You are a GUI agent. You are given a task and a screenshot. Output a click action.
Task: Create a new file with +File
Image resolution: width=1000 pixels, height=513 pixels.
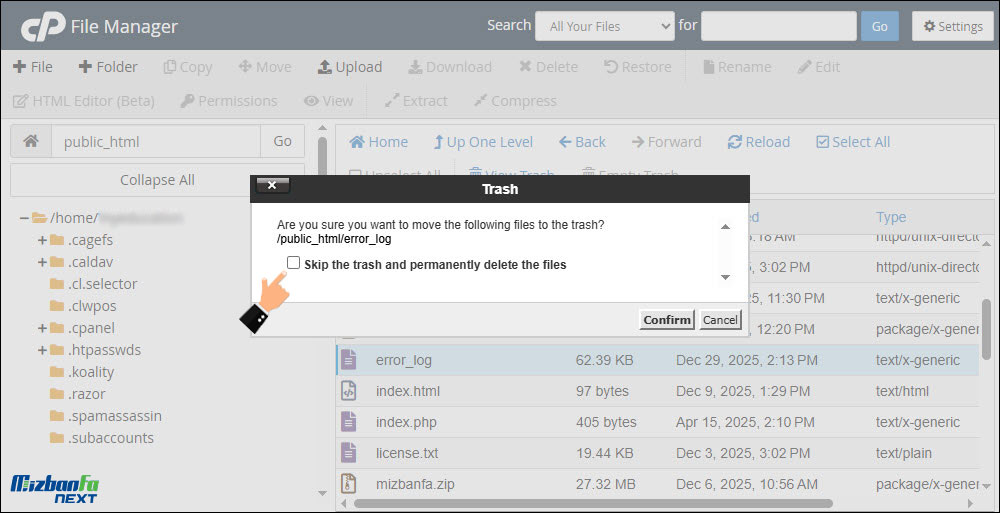pos(32,67)
